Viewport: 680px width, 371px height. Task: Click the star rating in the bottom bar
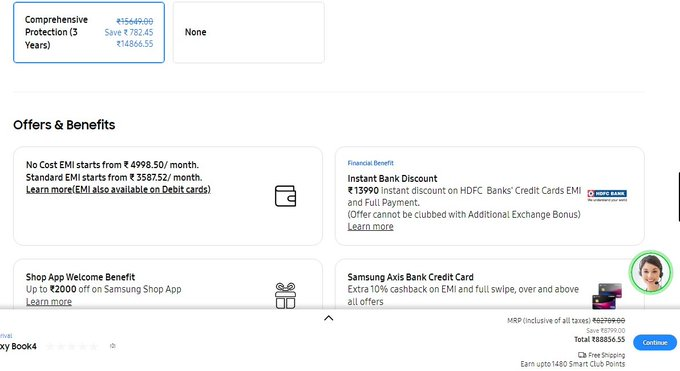coord(72,346)
